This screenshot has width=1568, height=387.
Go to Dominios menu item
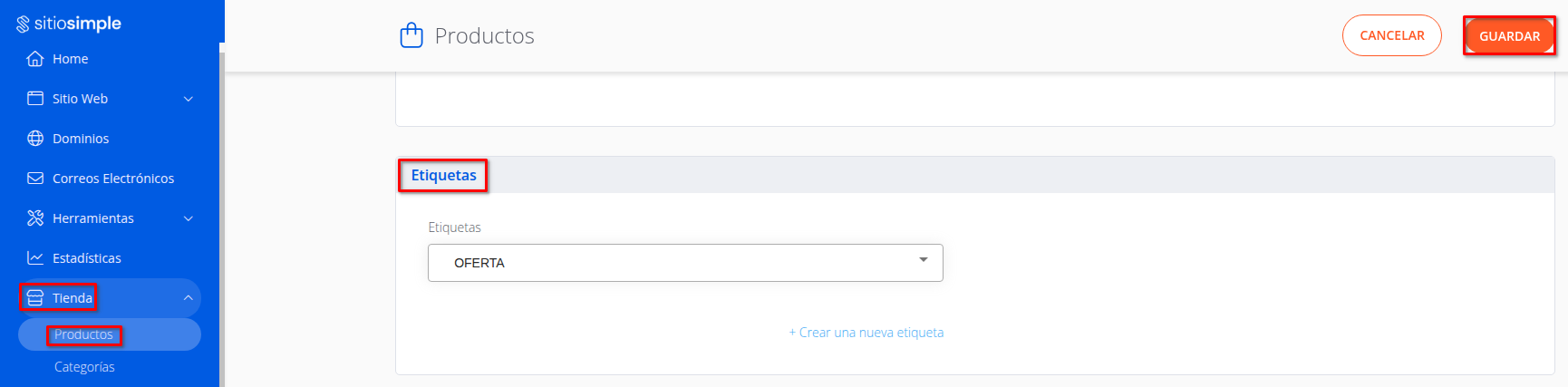tap(81, 139)
